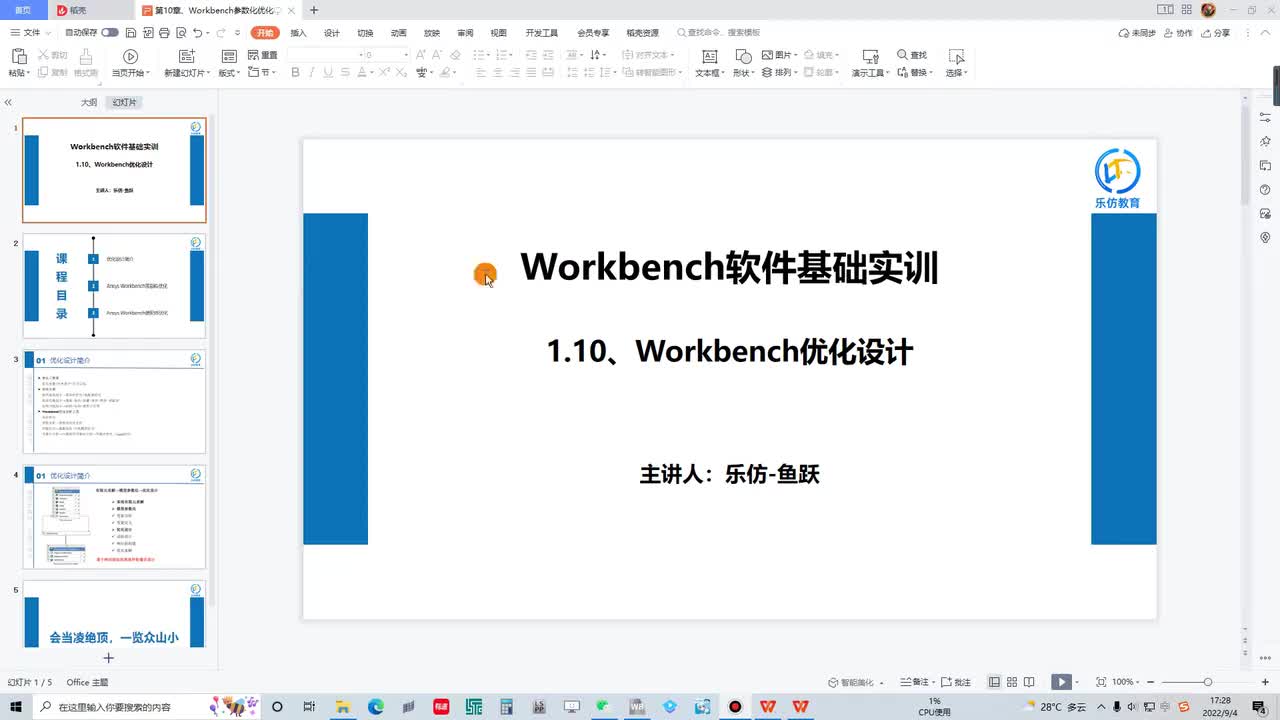Select slide 2 课程目录 thumbnail
This screenshot has width=1280, height=720.
[114, 286]
